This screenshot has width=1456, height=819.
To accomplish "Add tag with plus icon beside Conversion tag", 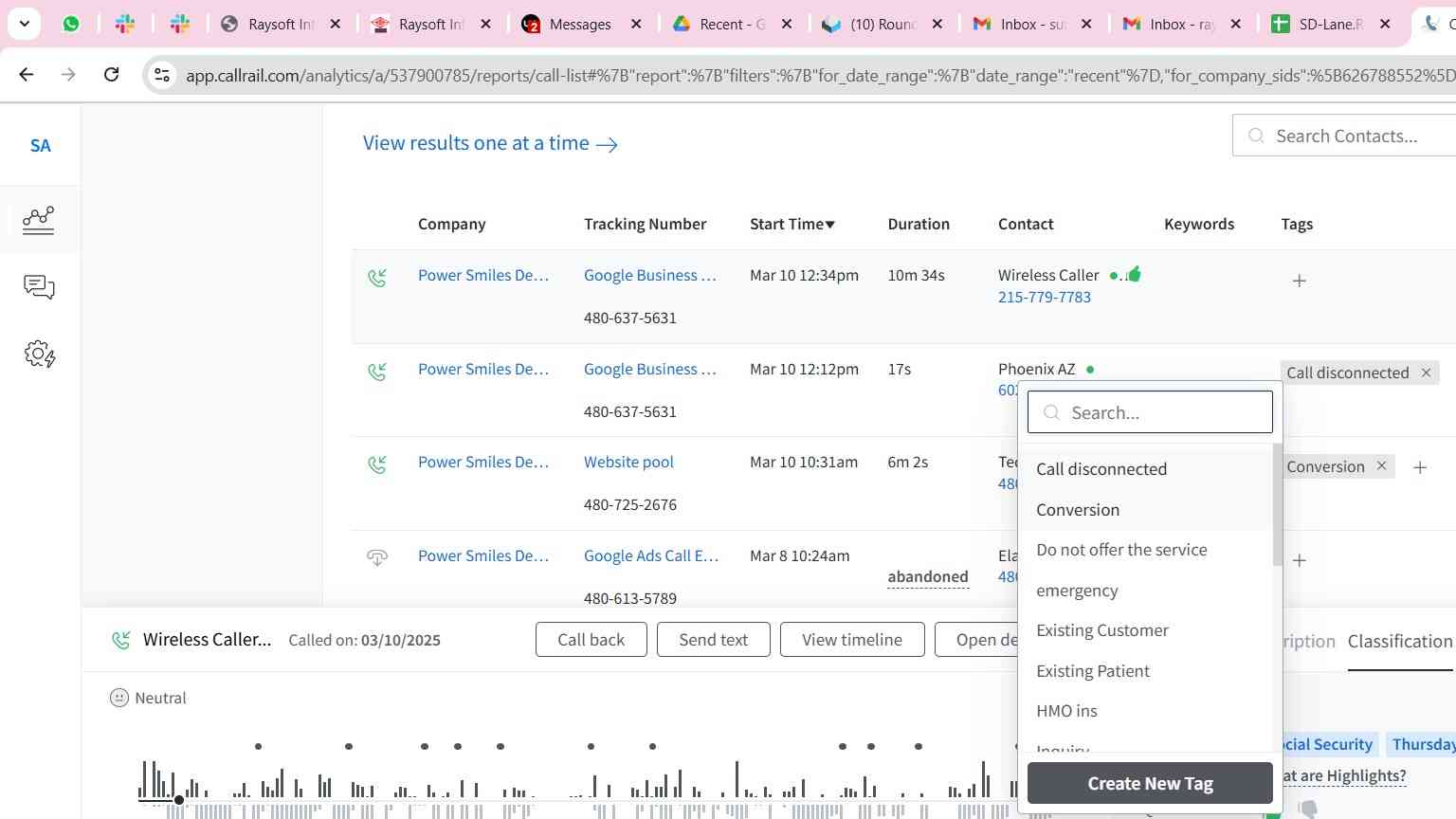I will pos(1420,467).
